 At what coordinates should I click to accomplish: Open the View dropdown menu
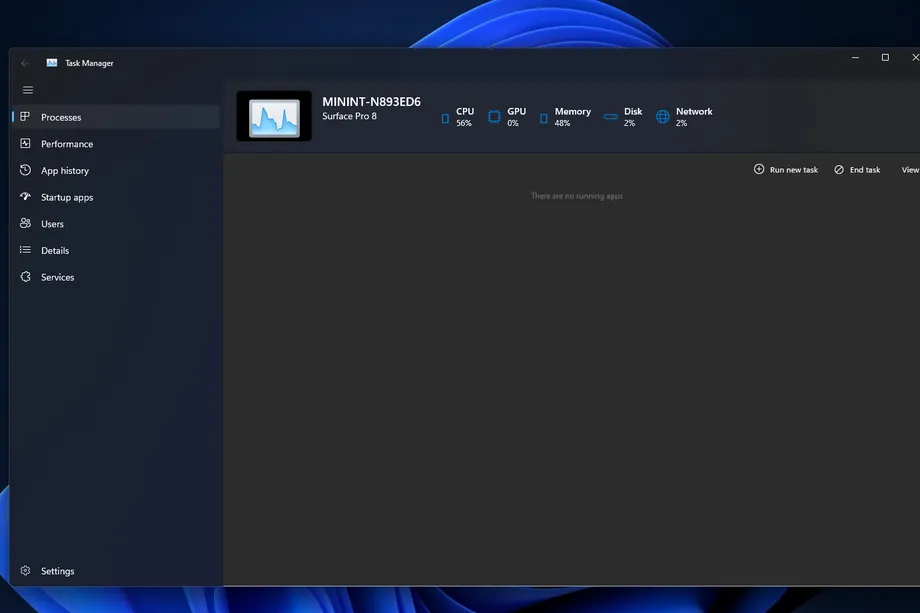908,169
